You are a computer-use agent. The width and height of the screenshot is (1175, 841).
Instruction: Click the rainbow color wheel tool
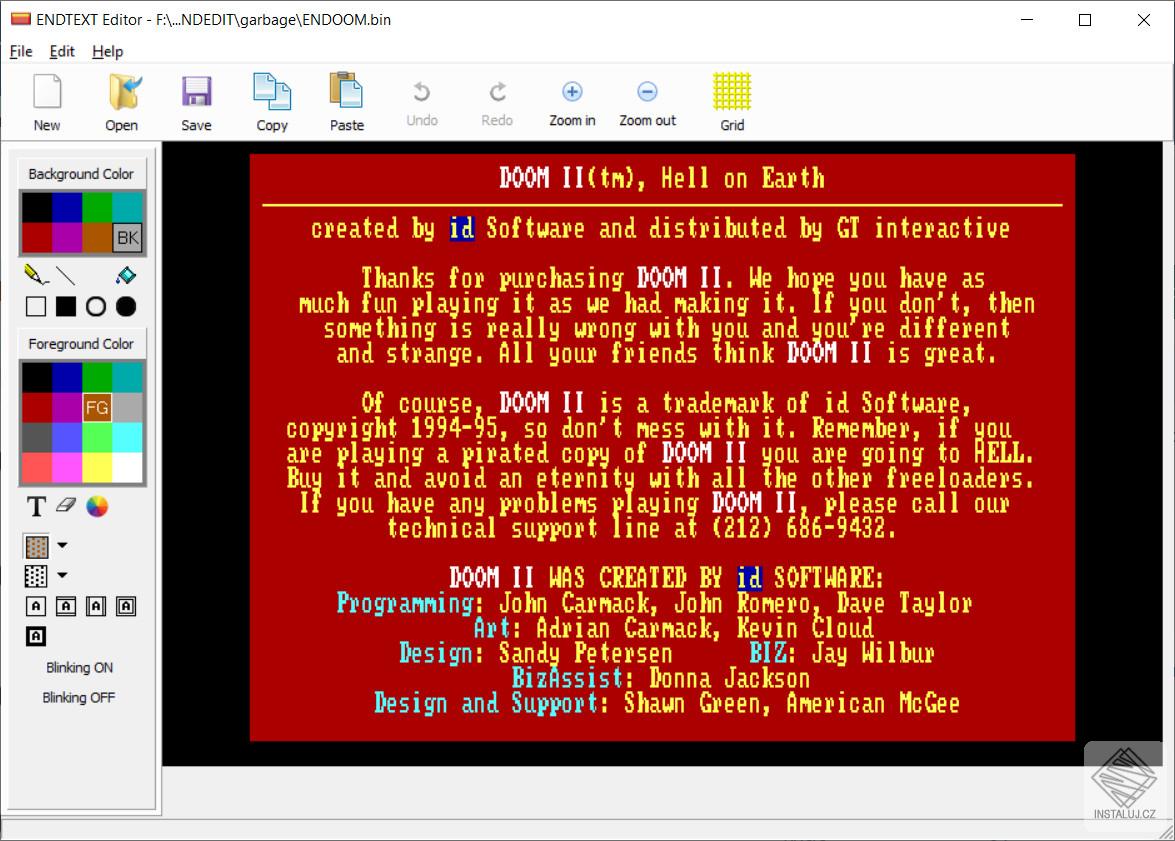coord(97,507)
